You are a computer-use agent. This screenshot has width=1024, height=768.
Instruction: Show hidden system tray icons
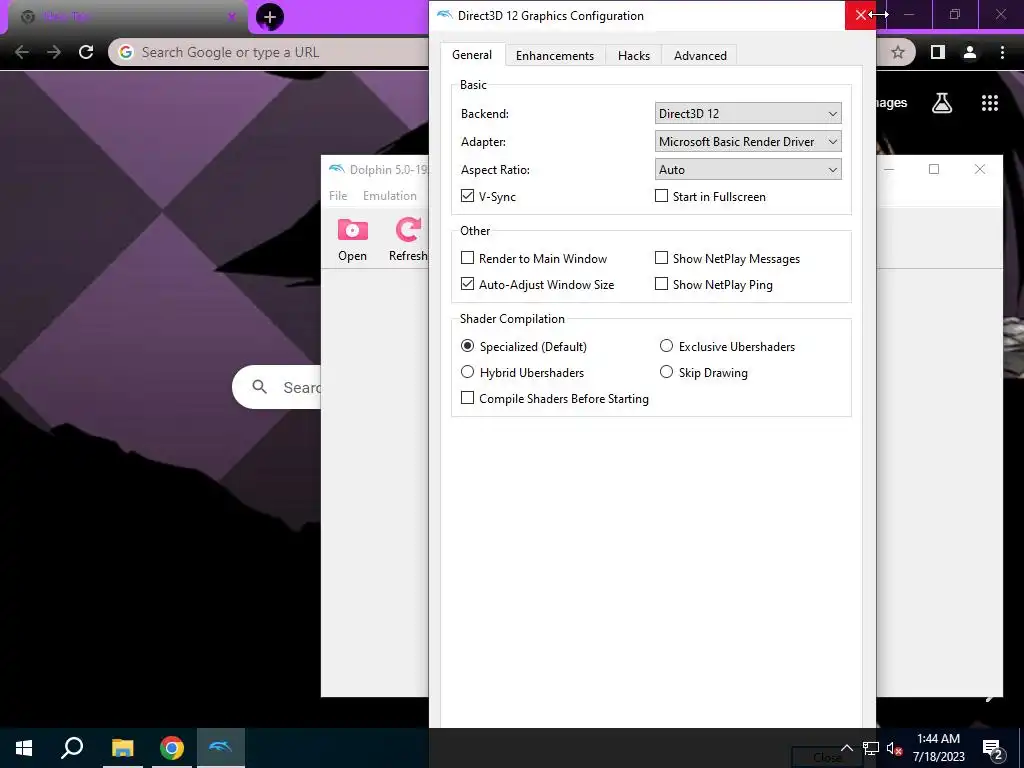click(x=846, y=748)
